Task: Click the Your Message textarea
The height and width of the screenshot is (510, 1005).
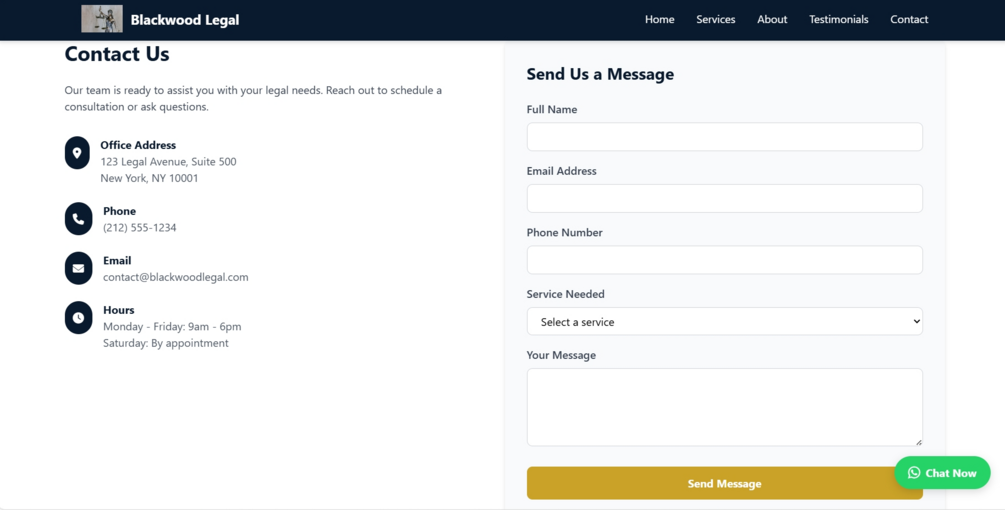Action: (x=724, y=407)
